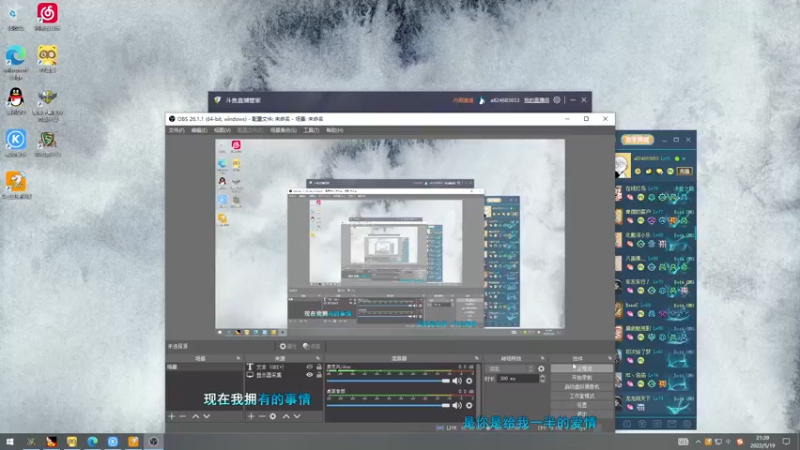This screenshot has height=450, width=800.
Task: Move the scene down with the down arrow in the Scenes (场景) panel
Action: pyautogui.click(x=207, y=416)
